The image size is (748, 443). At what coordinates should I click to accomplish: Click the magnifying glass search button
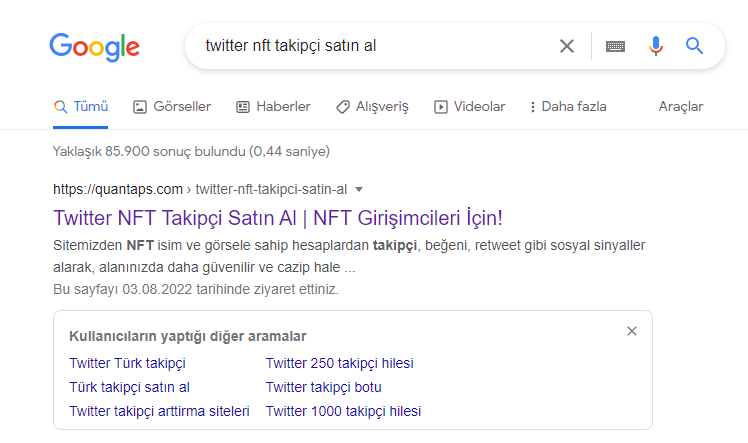pos(694,46)
